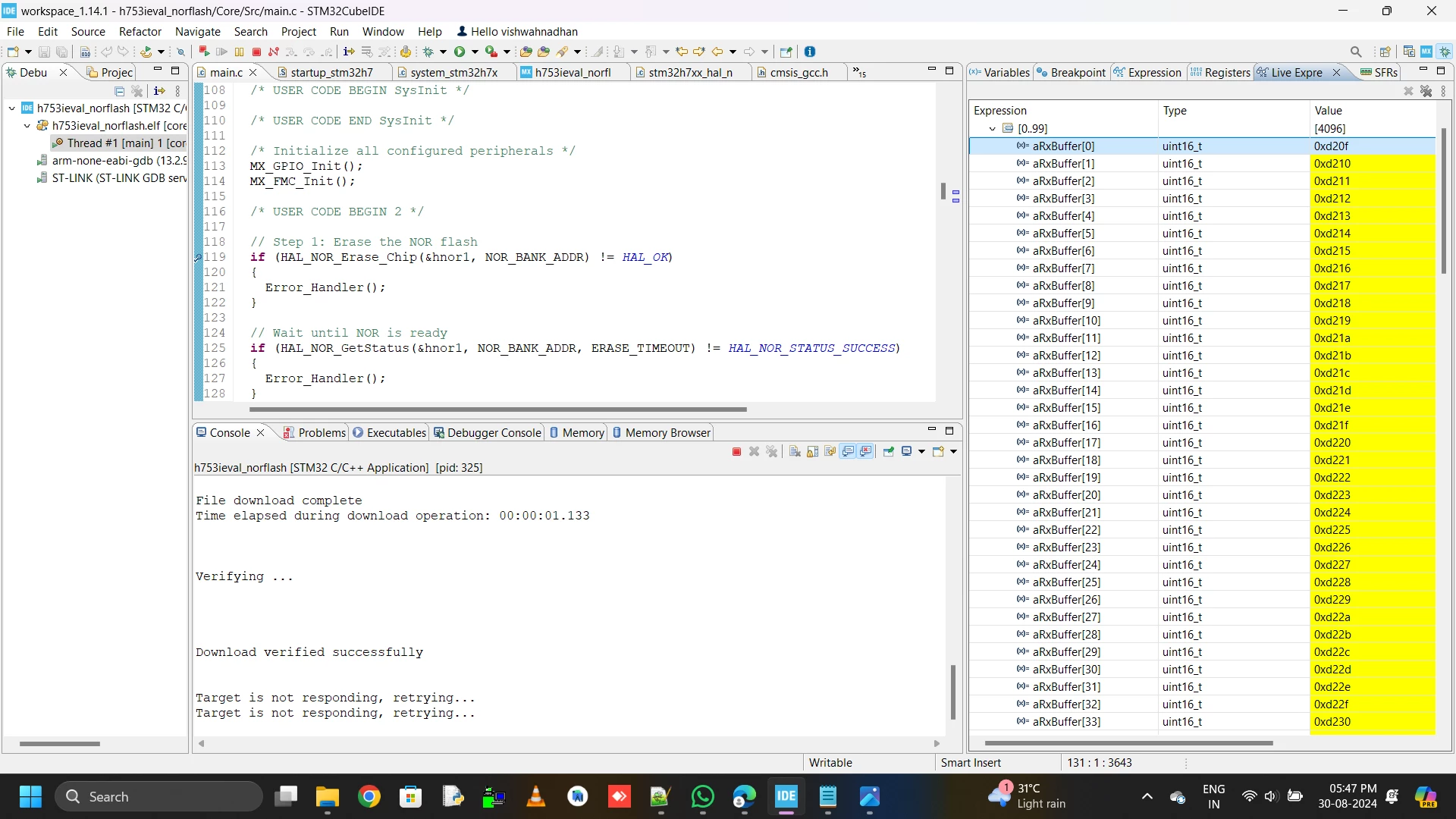Image resolution: width=1456 pixels, height=819 pixels.
Task: Open the Source menu
Action: [88, 31]
